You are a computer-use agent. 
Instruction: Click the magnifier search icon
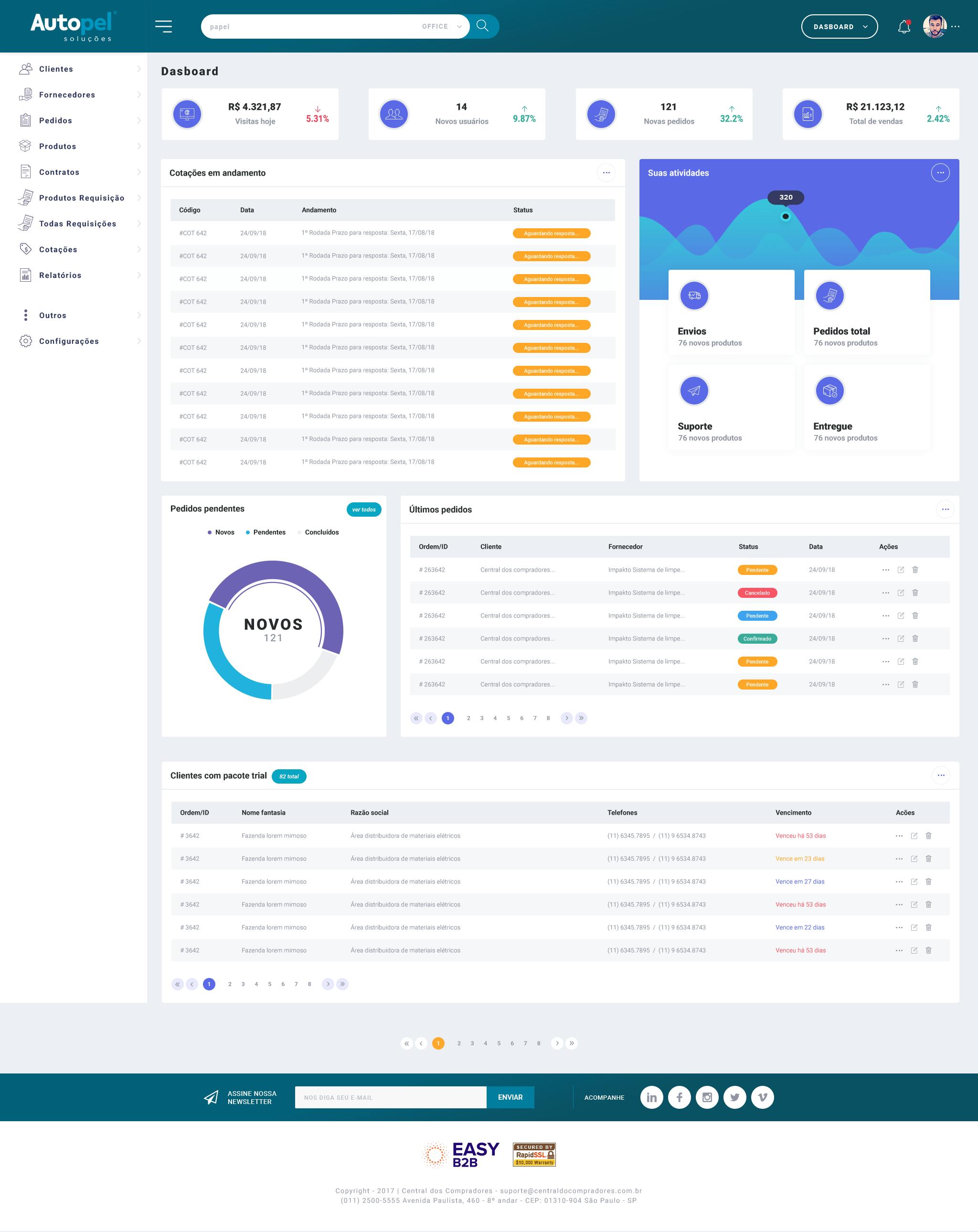pyautogui.click(x=482, y=26)
